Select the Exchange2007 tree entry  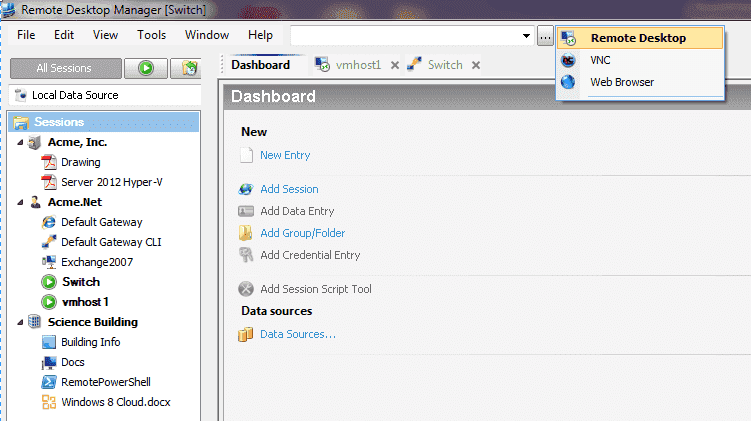(97, 262)
